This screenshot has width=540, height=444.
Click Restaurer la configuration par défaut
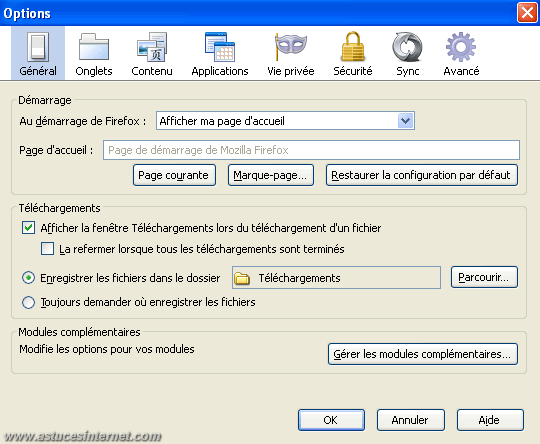[422, 175]
